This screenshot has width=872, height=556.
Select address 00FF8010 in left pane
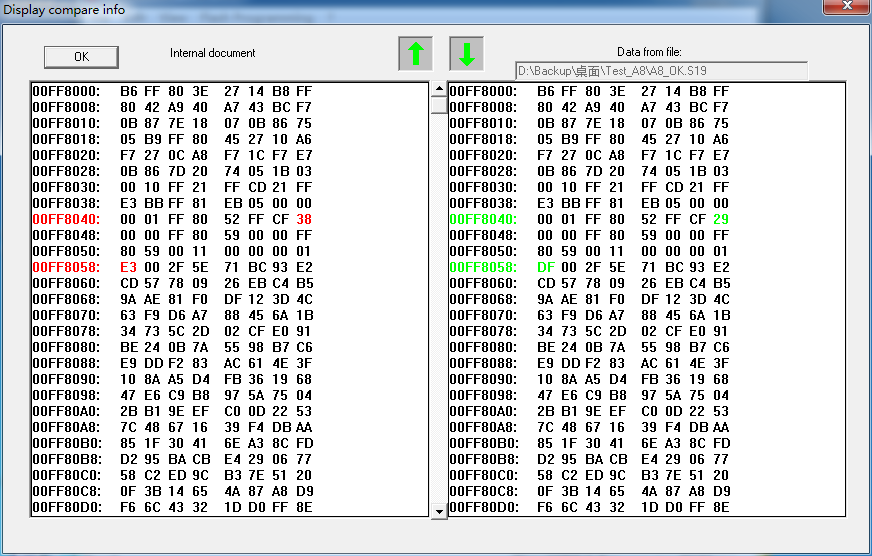click(66, 123)
